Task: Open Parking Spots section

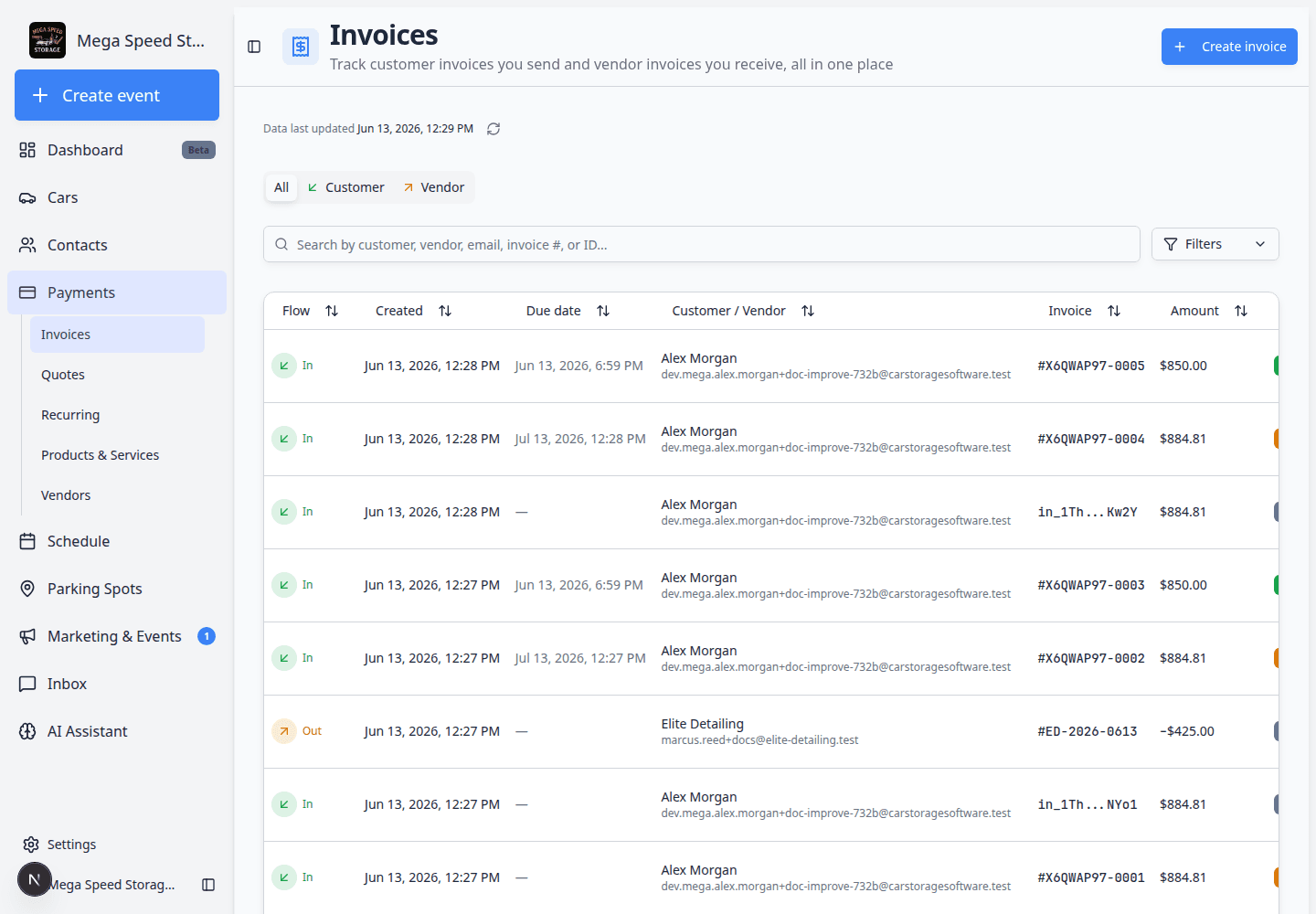Action: pos(117,589)
